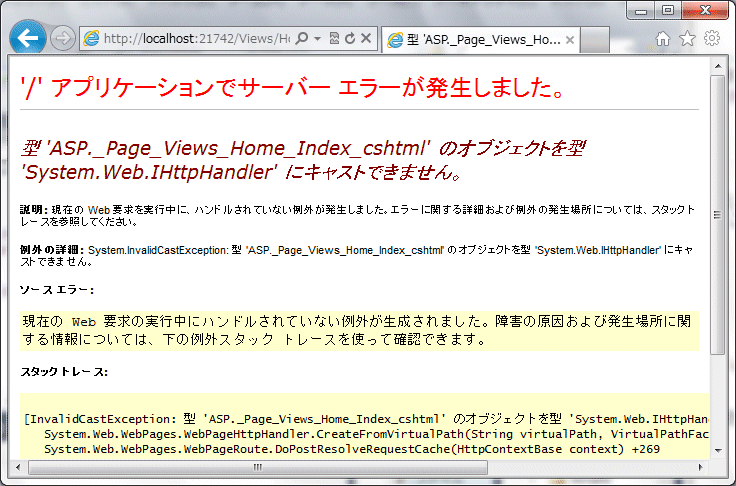
Task: Toggle the Compatibility View icon
Action: click(333, 39)
